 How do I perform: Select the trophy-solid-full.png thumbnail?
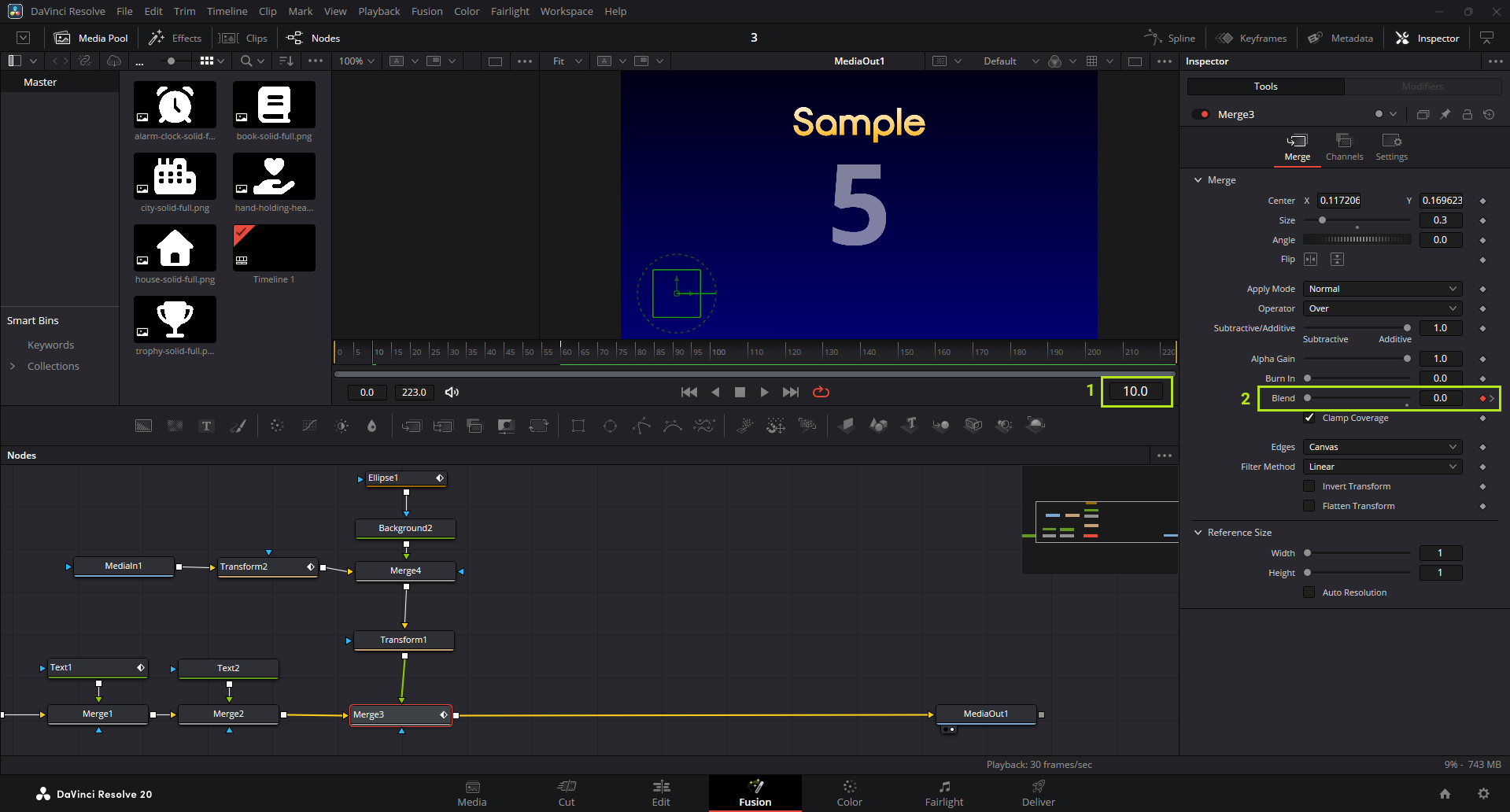175,319
